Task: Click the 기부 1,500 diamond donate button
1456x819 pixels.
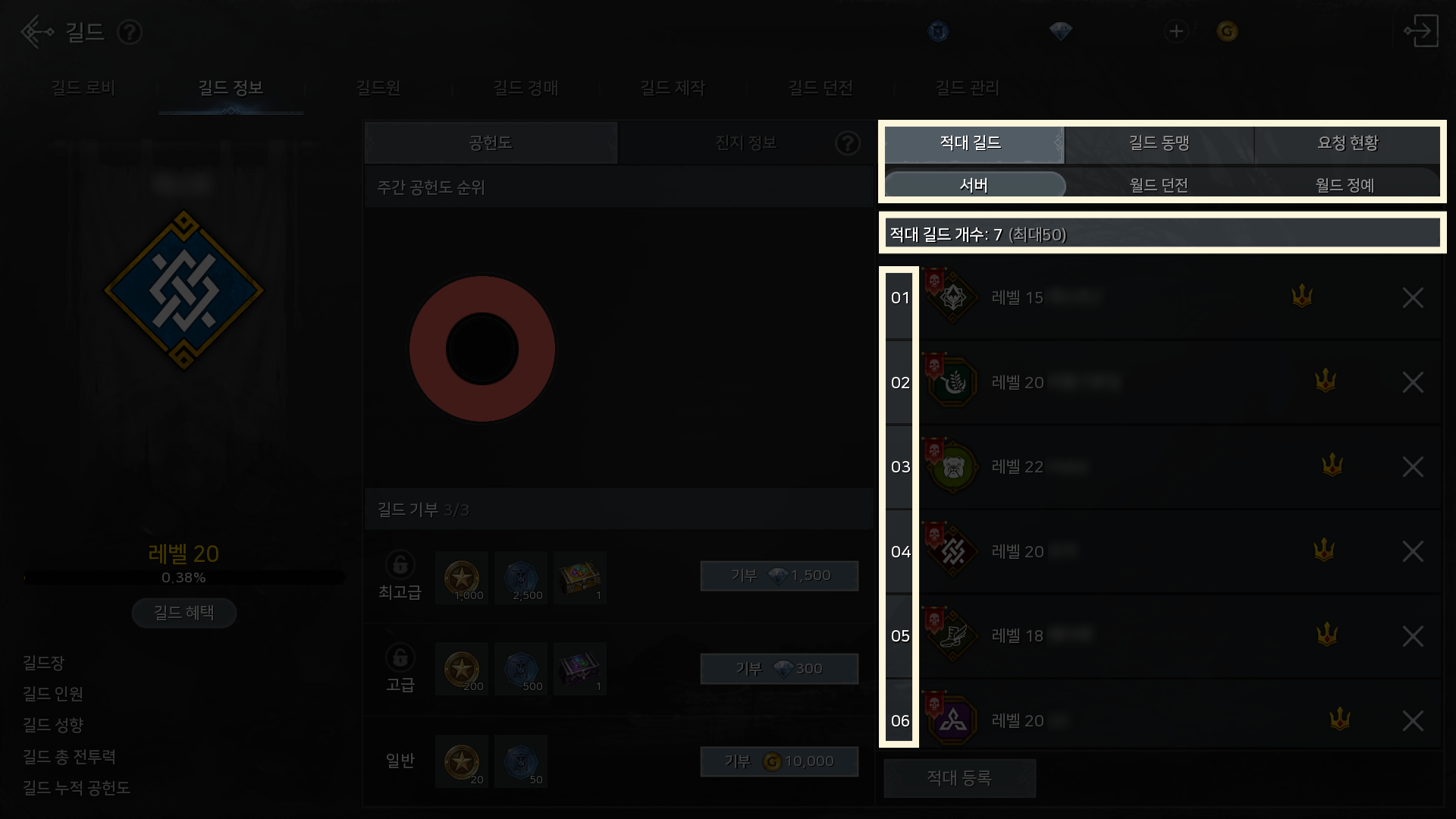Action: click(x=780, y=576)
